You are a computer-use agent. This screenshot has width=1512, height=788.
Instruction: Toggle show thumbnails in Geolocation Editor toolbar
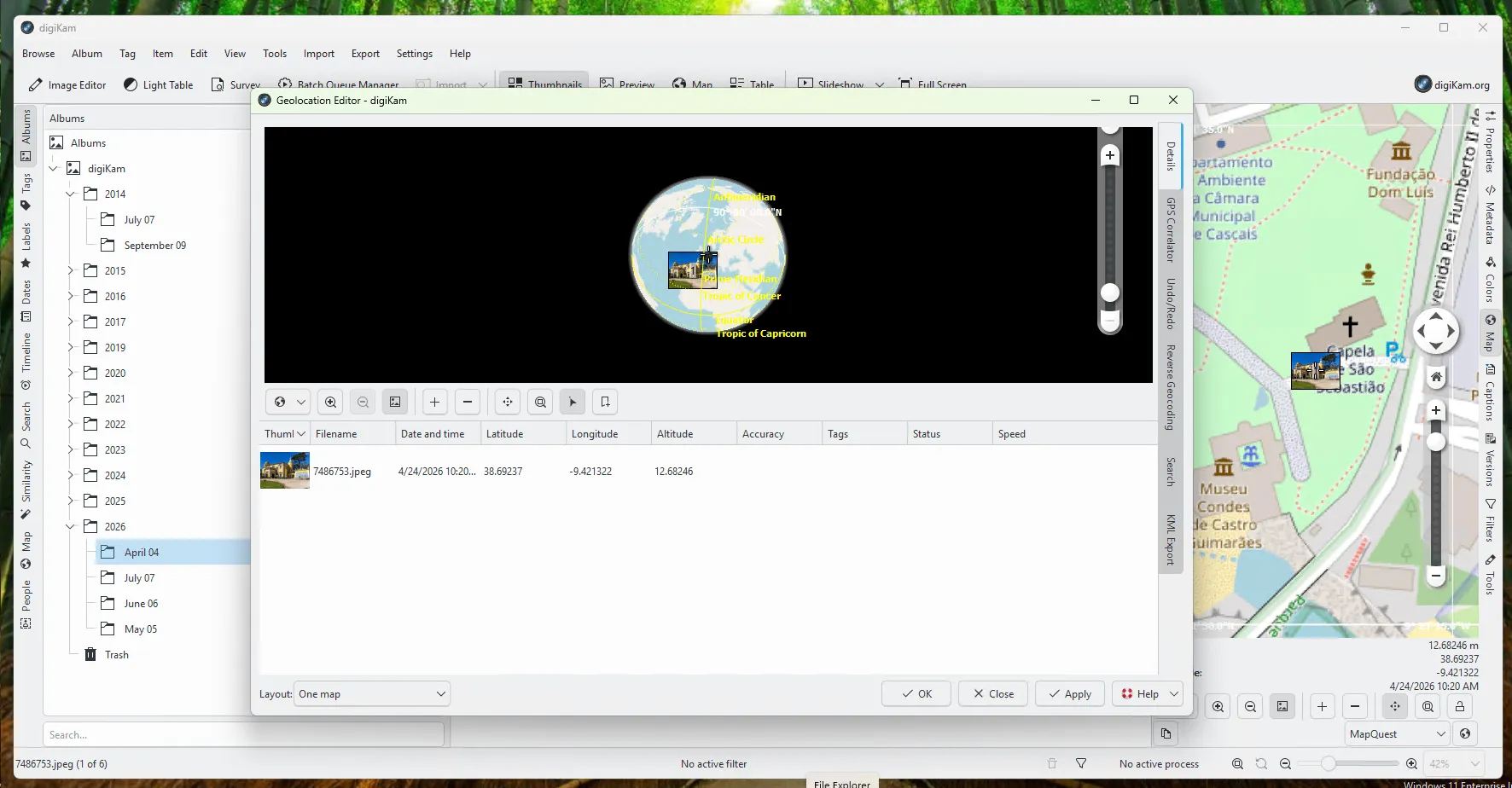pyautogui.click(x=395, y=402)
